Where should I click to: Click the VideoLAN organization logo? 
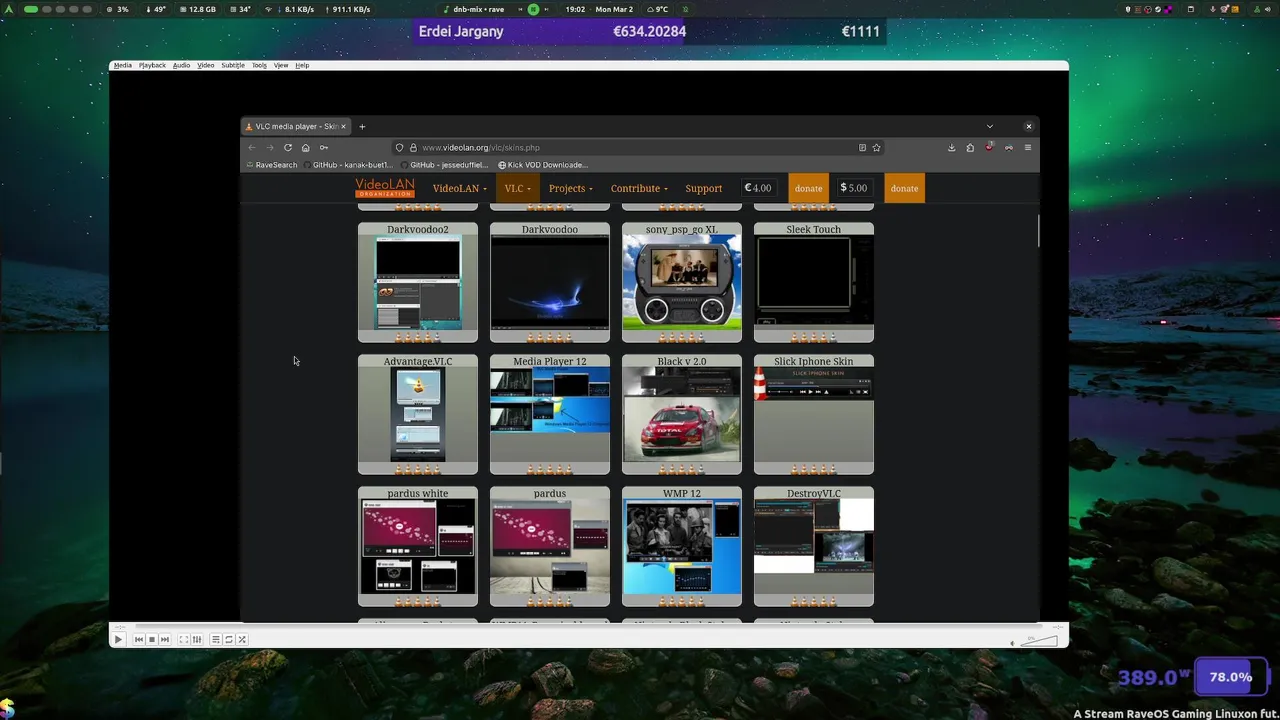pyautogui.click(x=385, y=188)
